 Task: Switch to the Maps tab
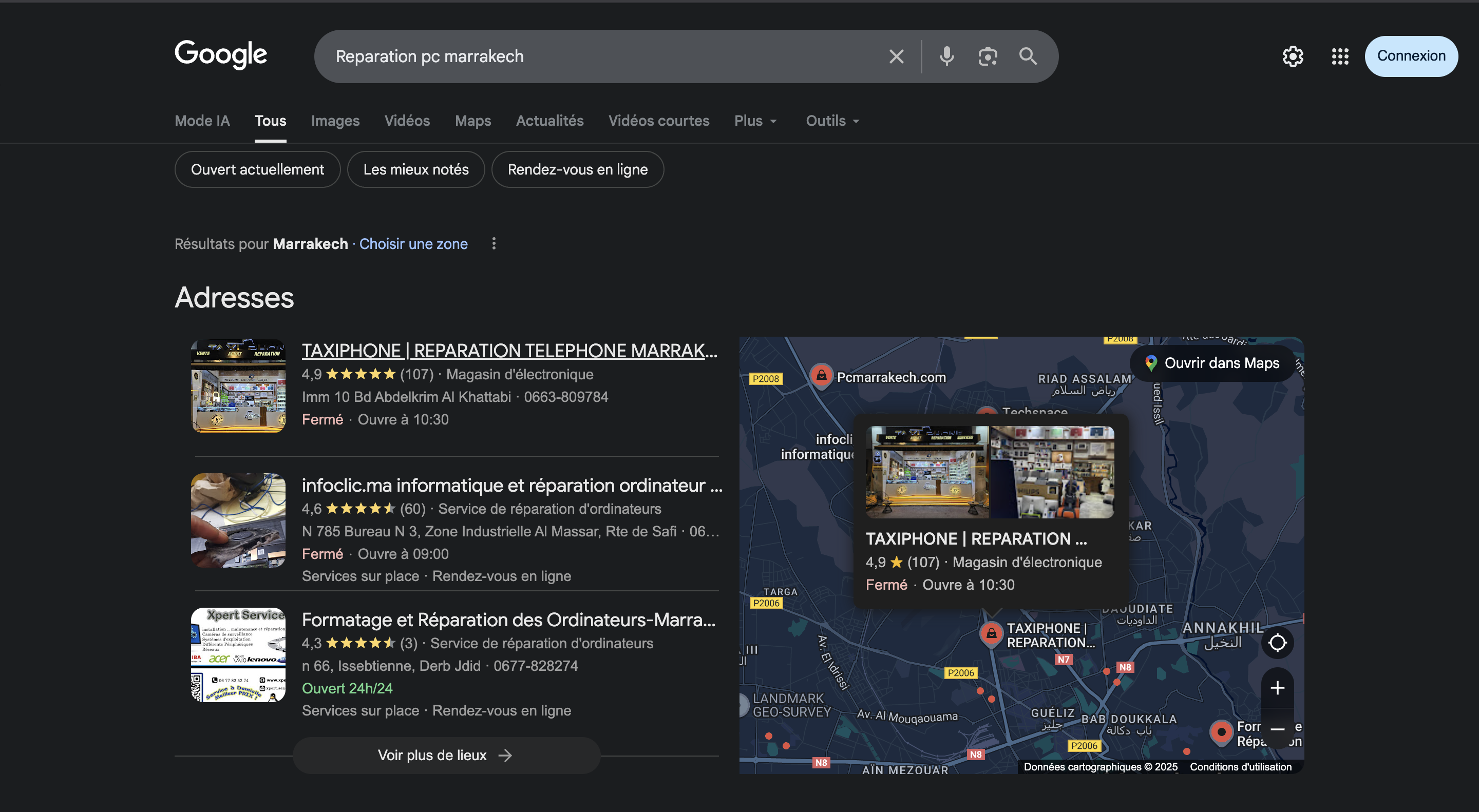472,121
